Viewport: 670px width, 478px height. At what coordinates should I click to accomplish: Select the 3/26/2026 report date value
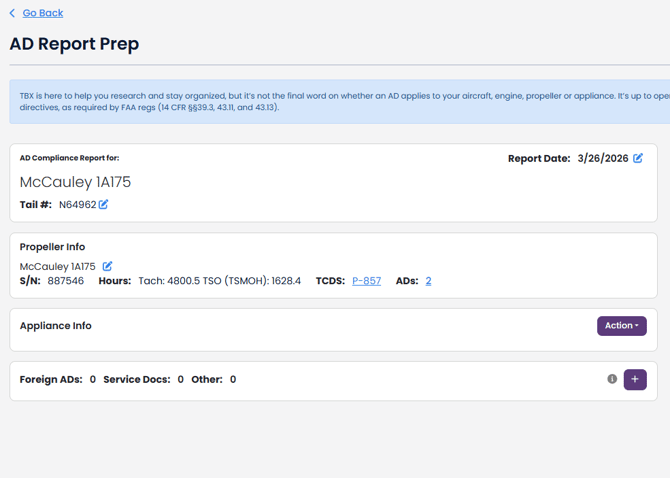click(x=603, y=158)
